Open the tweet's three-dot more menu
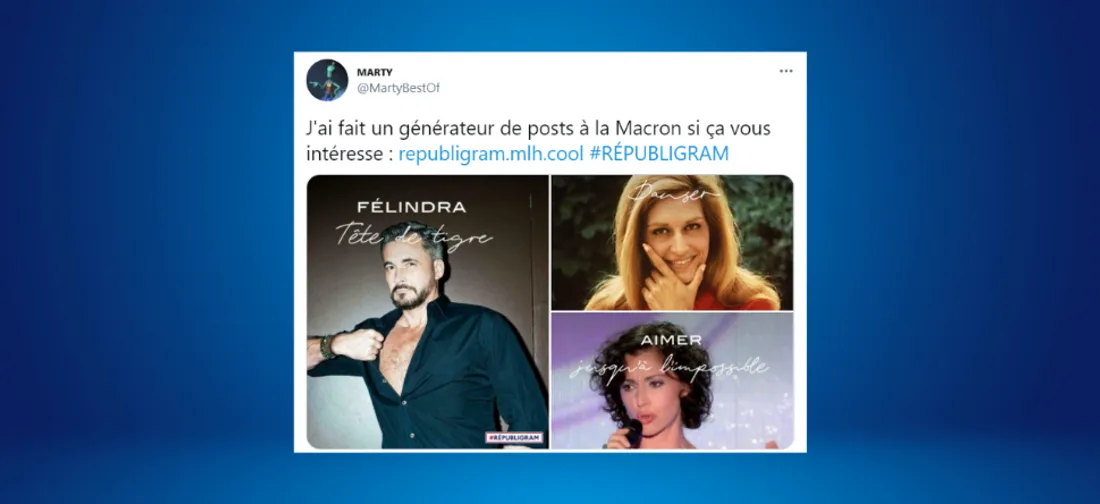Viewport: 1100px width, 504px height. point(786,71)
